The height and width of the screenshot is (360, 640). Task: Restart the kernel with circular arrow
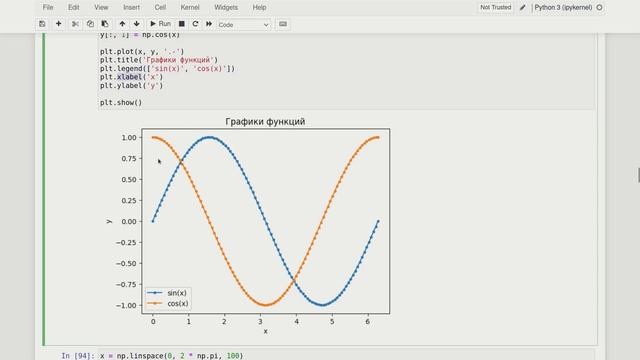[x=195, y=24]
